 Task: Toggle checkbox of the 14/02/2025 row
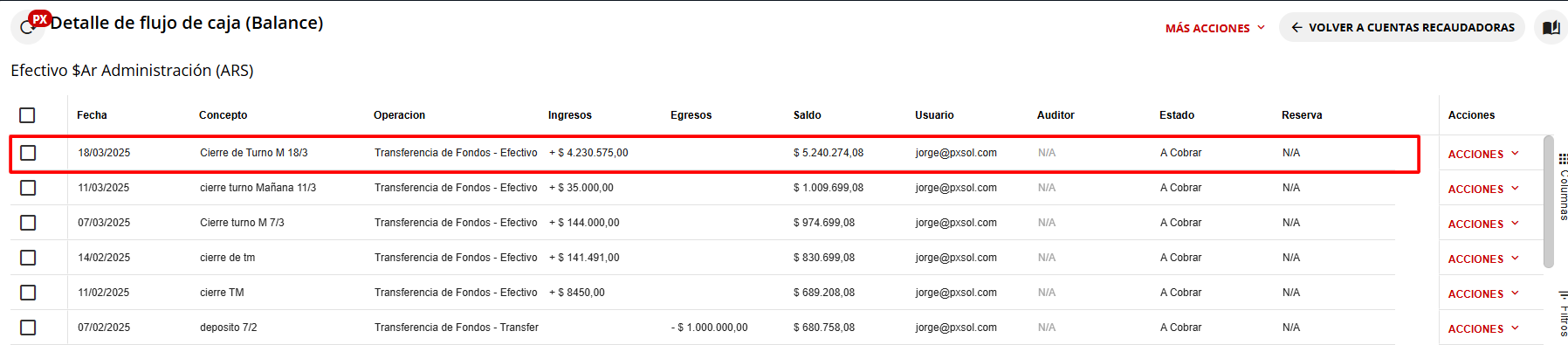[28, 258]
